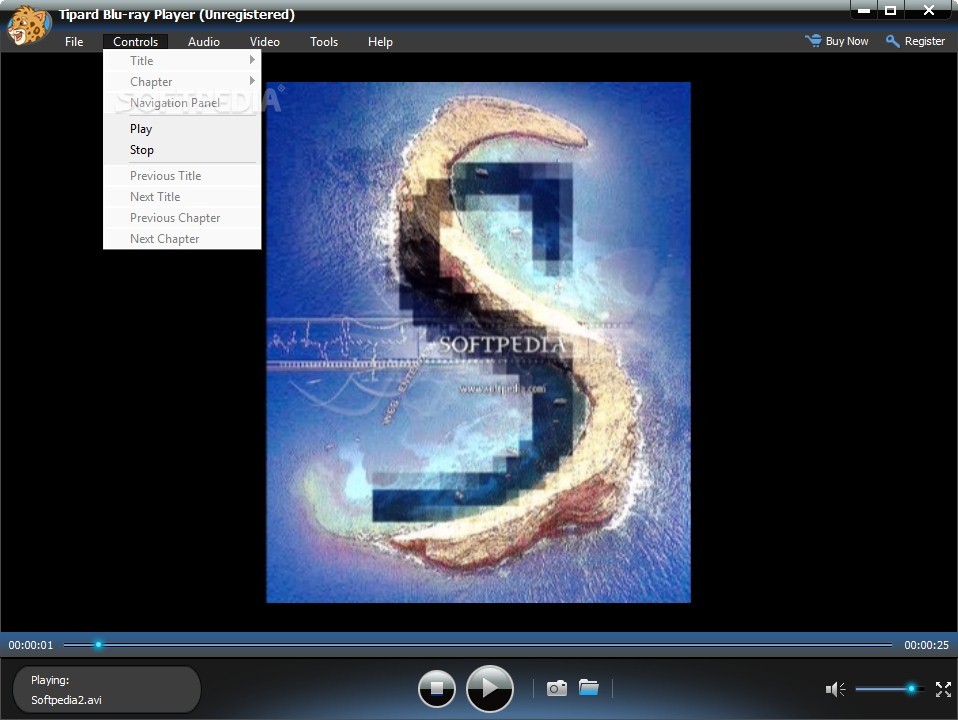Select Next Chapter menu entry
Viewport: 958px width, 720px height.
(x=182, y=239)
